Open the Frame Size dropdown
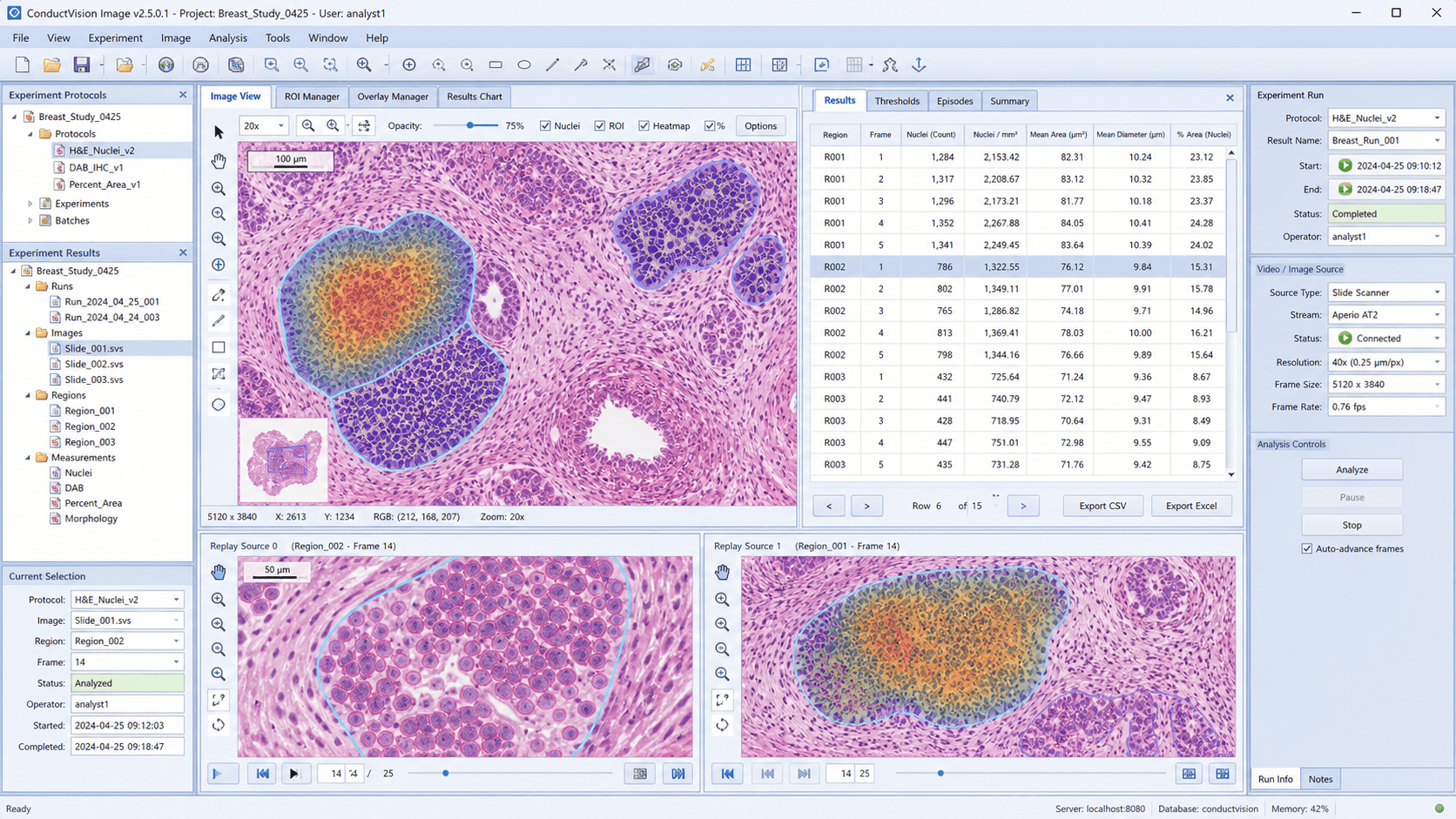The height and width of the screenshot is (819, 1456). tap(1385, 385)
